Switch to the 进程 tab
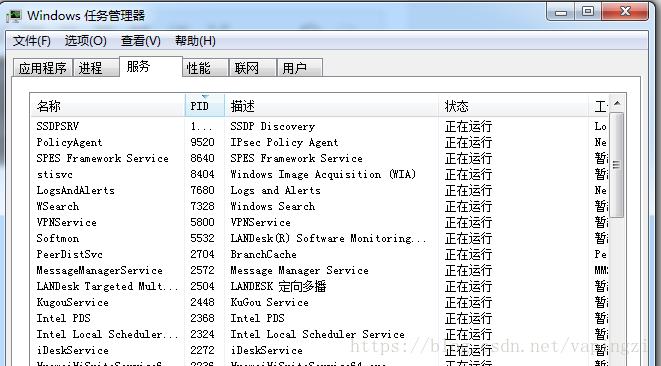661x366 pixels. 96,68
